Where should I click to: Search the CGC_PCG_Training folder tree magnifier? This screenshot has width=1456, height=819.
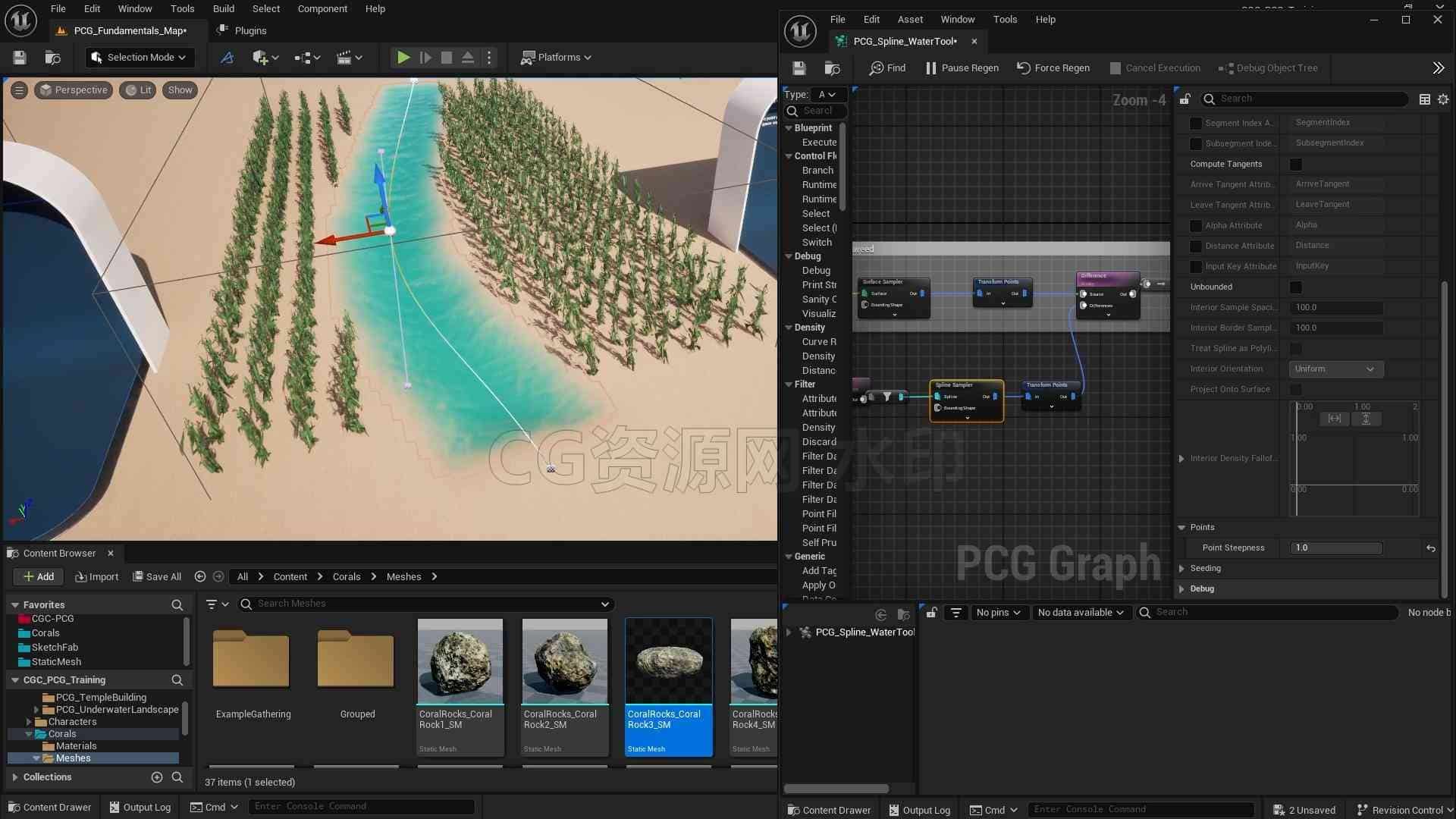click(177, 680)
